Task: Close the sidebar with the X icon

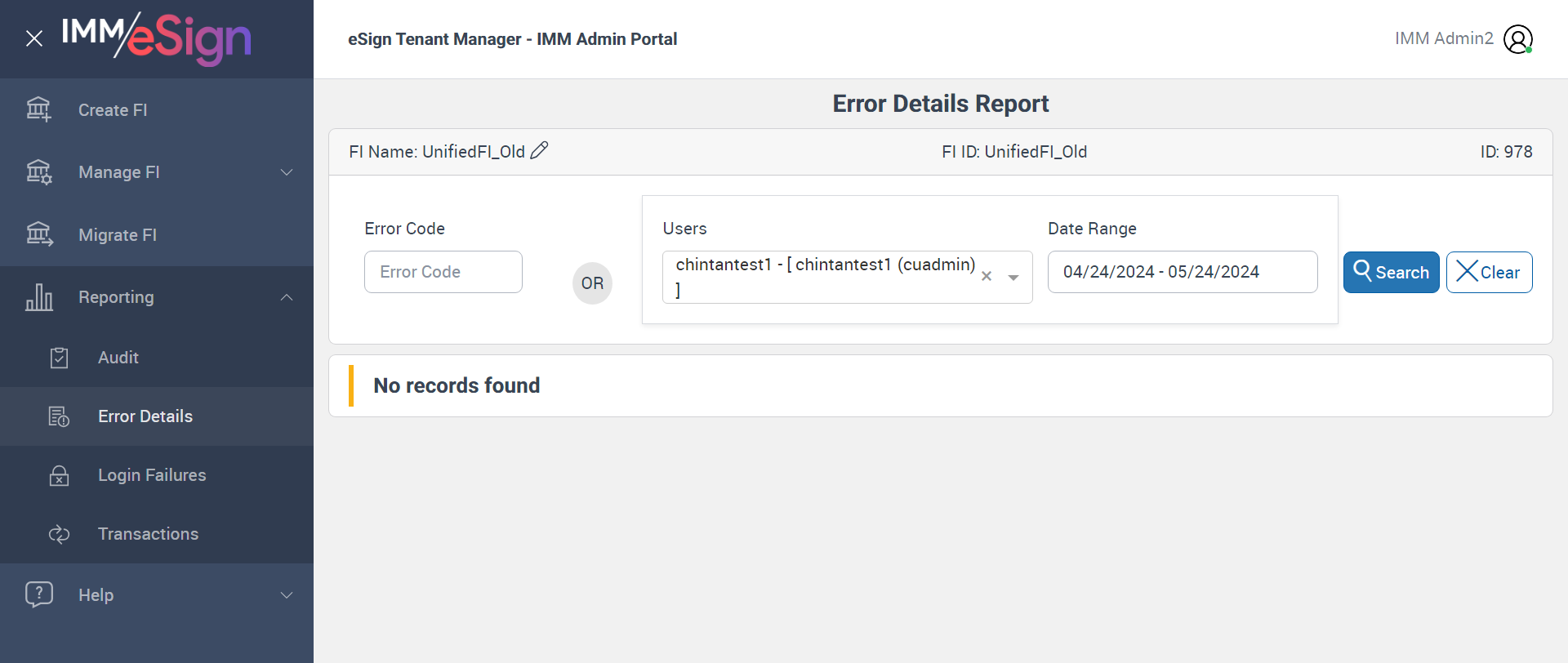Action: tap(34, 38)
